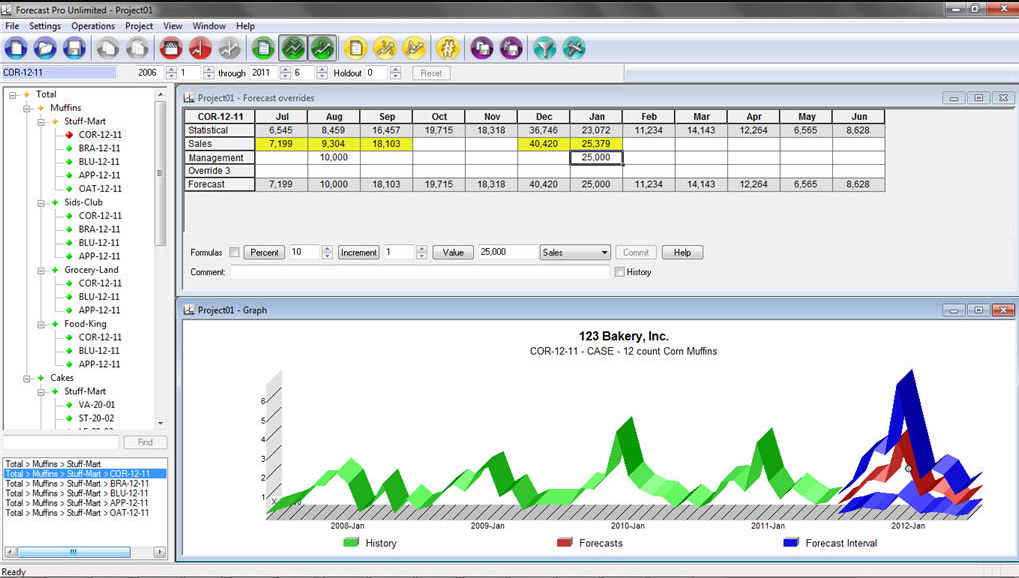
Task: Click the blue New Project toolbar icon
Action: click(16, 47)
